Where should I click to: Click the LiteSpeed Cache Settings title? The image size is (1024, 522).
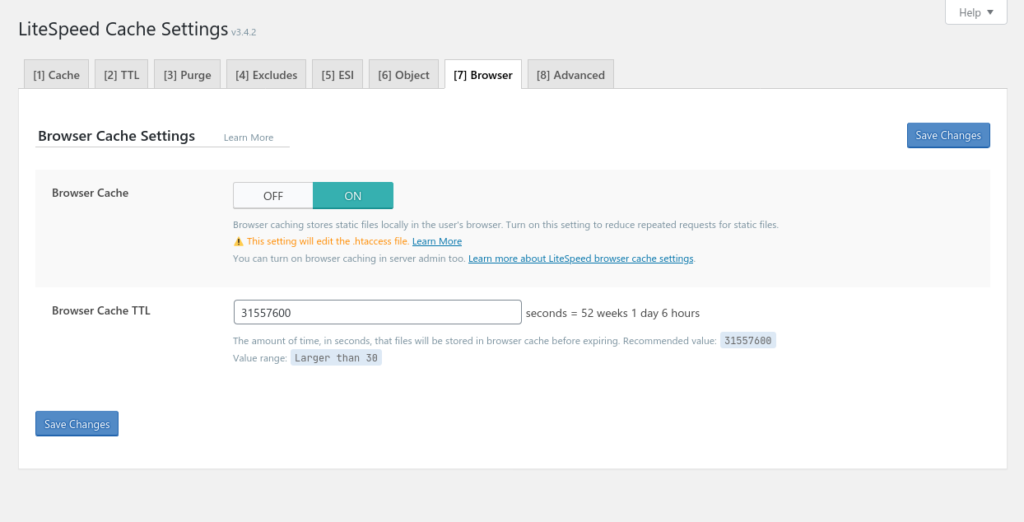click(x=123, y=29)
